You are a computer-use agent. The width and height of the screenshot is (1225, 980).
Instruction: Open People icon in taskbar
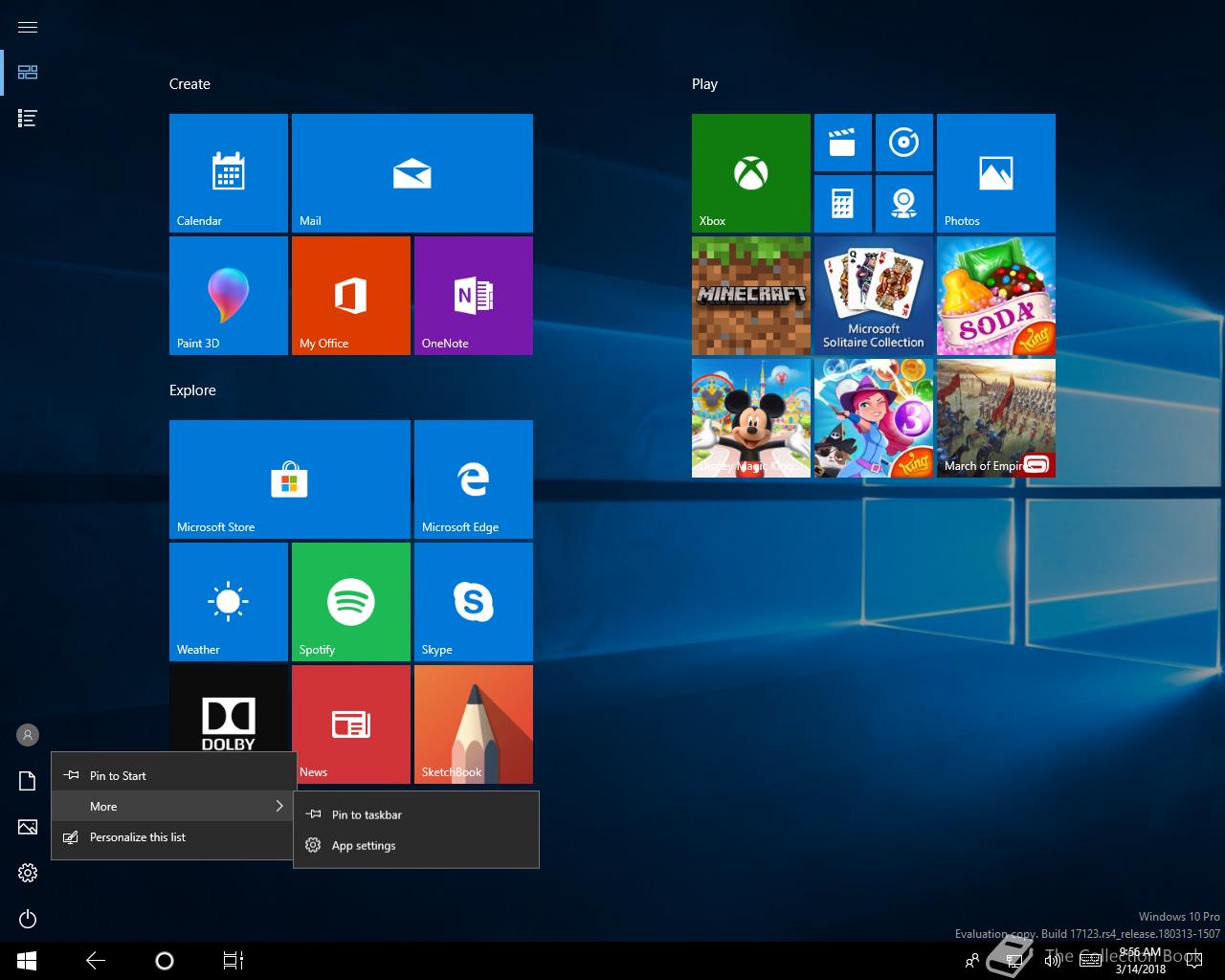(972, 961)
